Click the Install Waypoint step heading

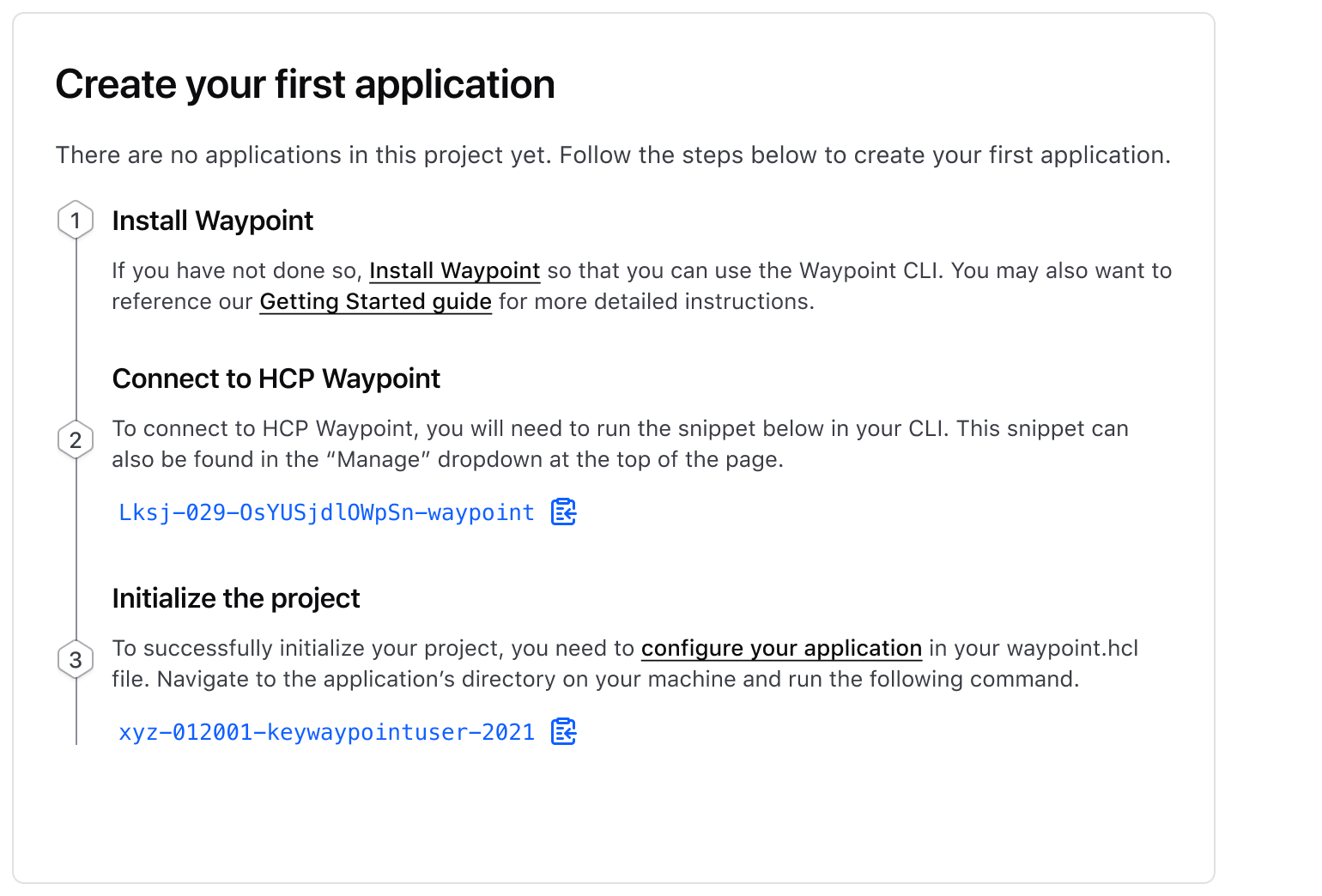coord(212,221)
